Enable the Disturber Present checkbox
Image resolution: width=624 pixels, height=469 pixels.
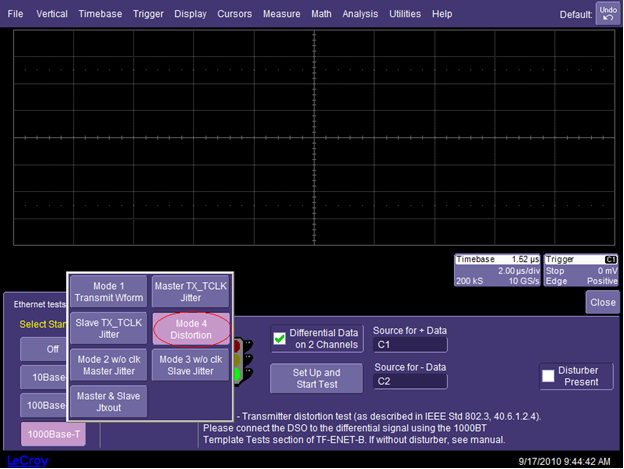coord(548,376)
